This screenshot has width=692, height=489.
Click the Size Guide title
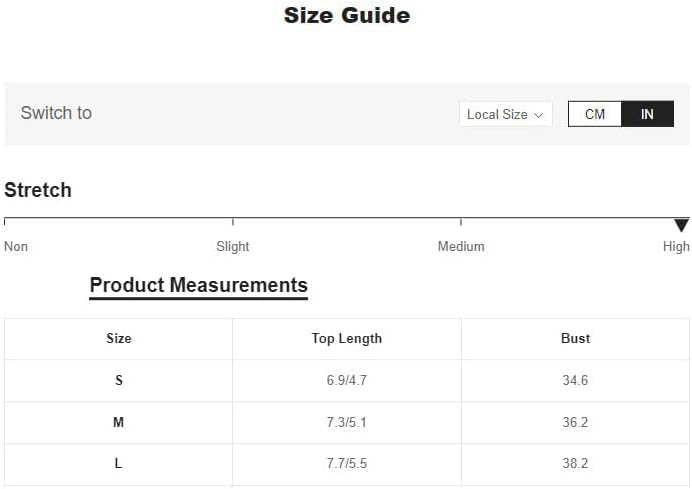pos(346,15)
